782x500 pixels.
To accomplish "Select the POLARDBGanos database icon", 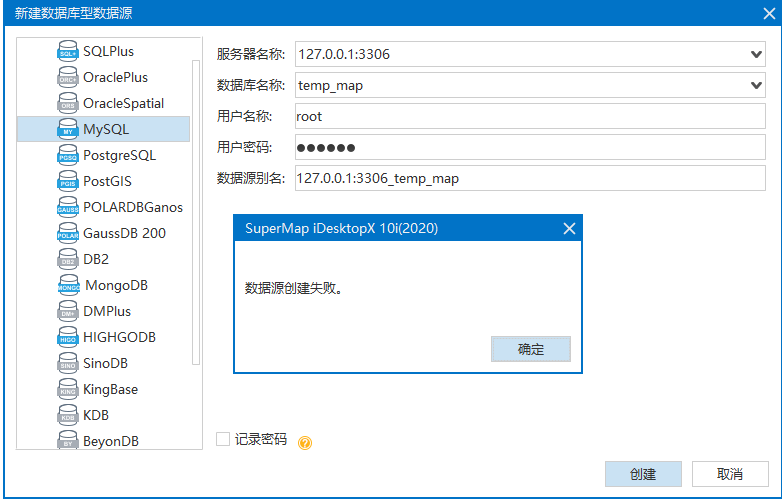I will (68, 207).
